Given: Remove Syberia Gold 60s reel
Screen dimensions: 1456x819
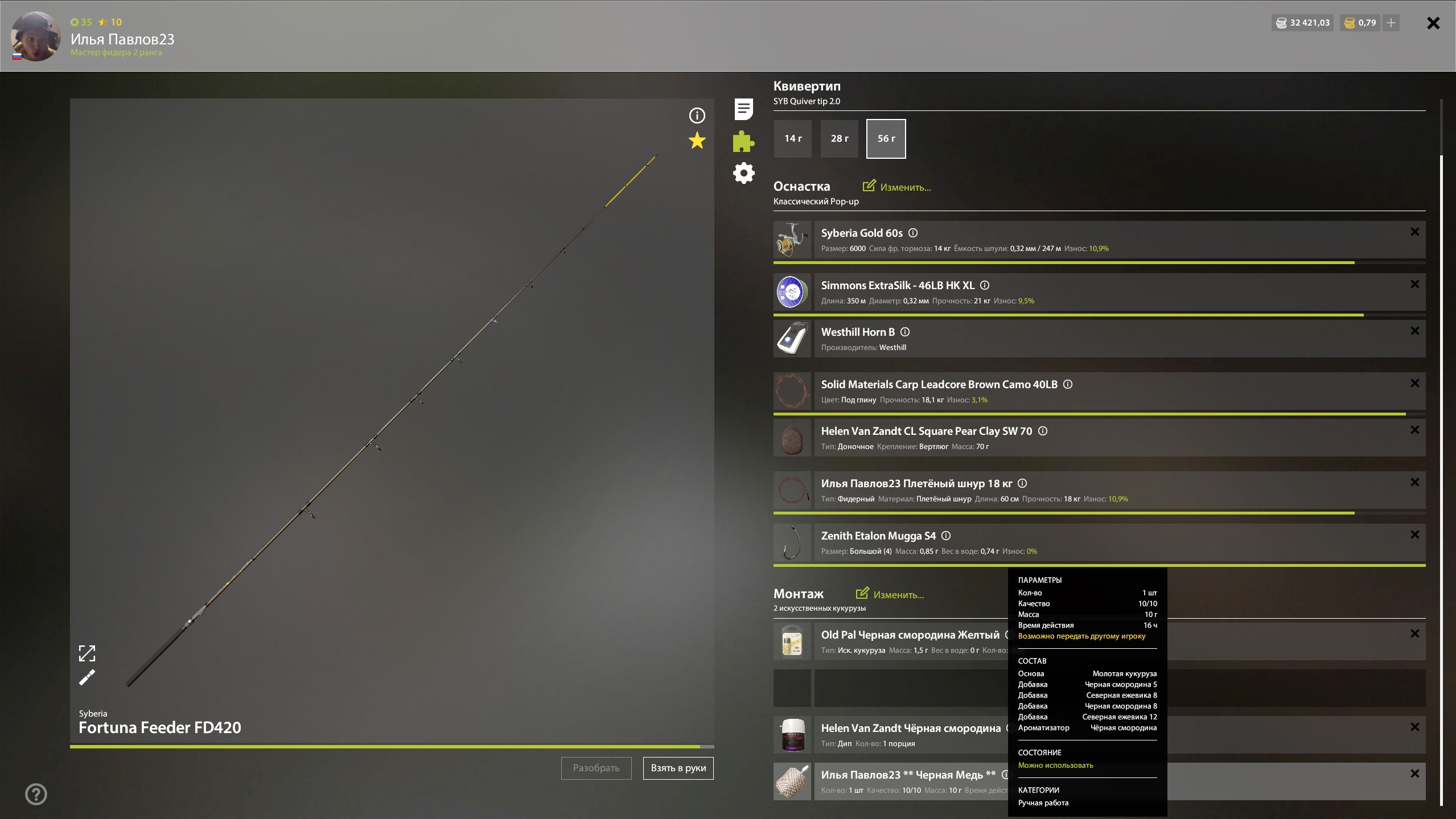Looking at the screenshot, I should [1414, 232].
